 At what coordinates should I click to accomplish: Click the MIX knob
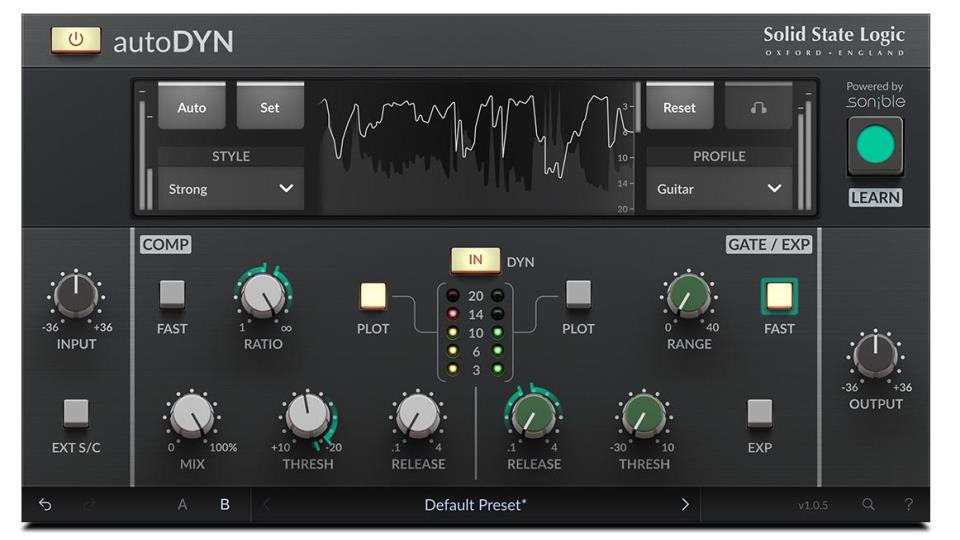click(x=192, y=416)
